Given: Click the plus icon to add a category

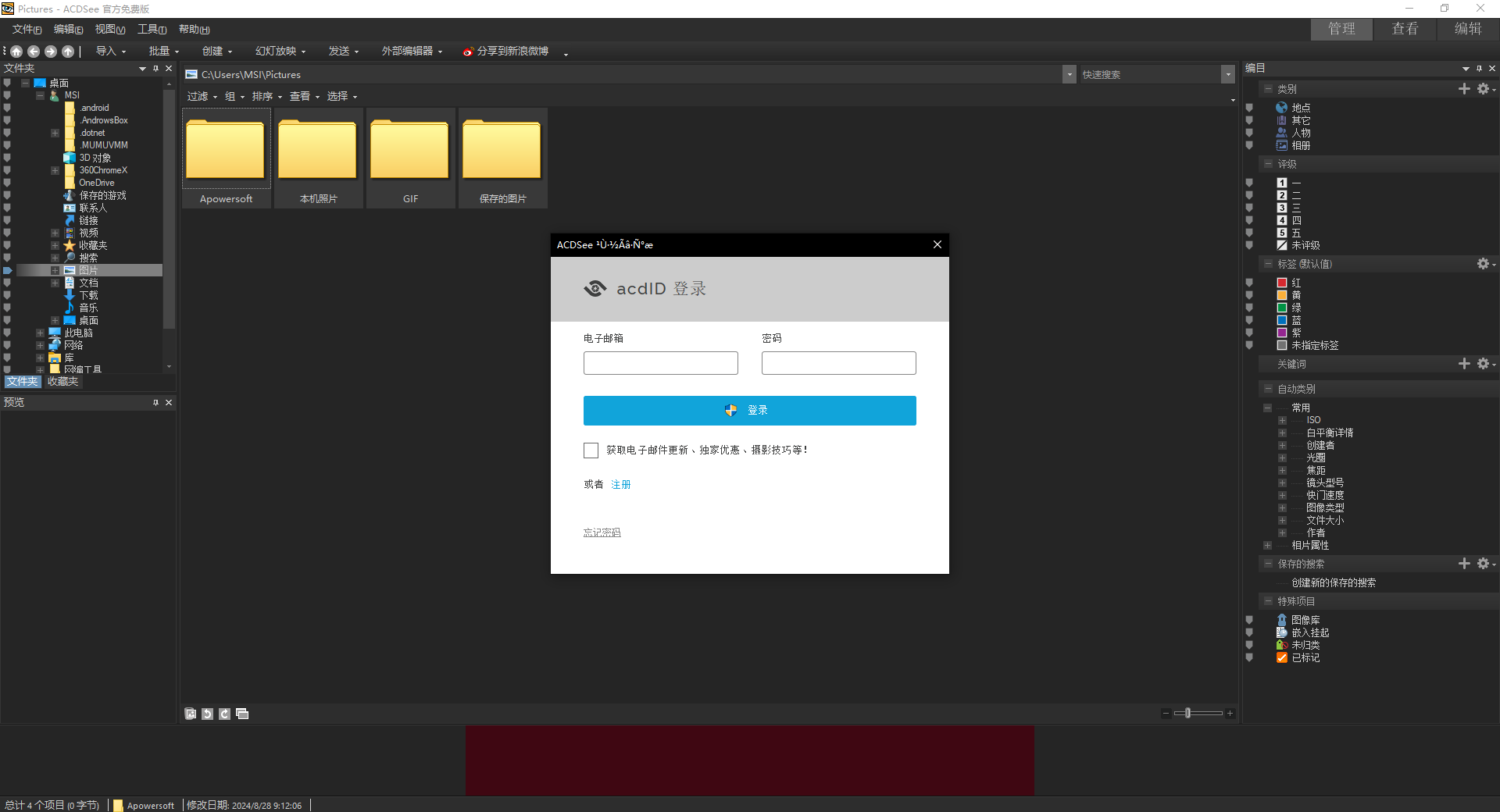Looking at the screenshot, I should (x=1464, y=89).
